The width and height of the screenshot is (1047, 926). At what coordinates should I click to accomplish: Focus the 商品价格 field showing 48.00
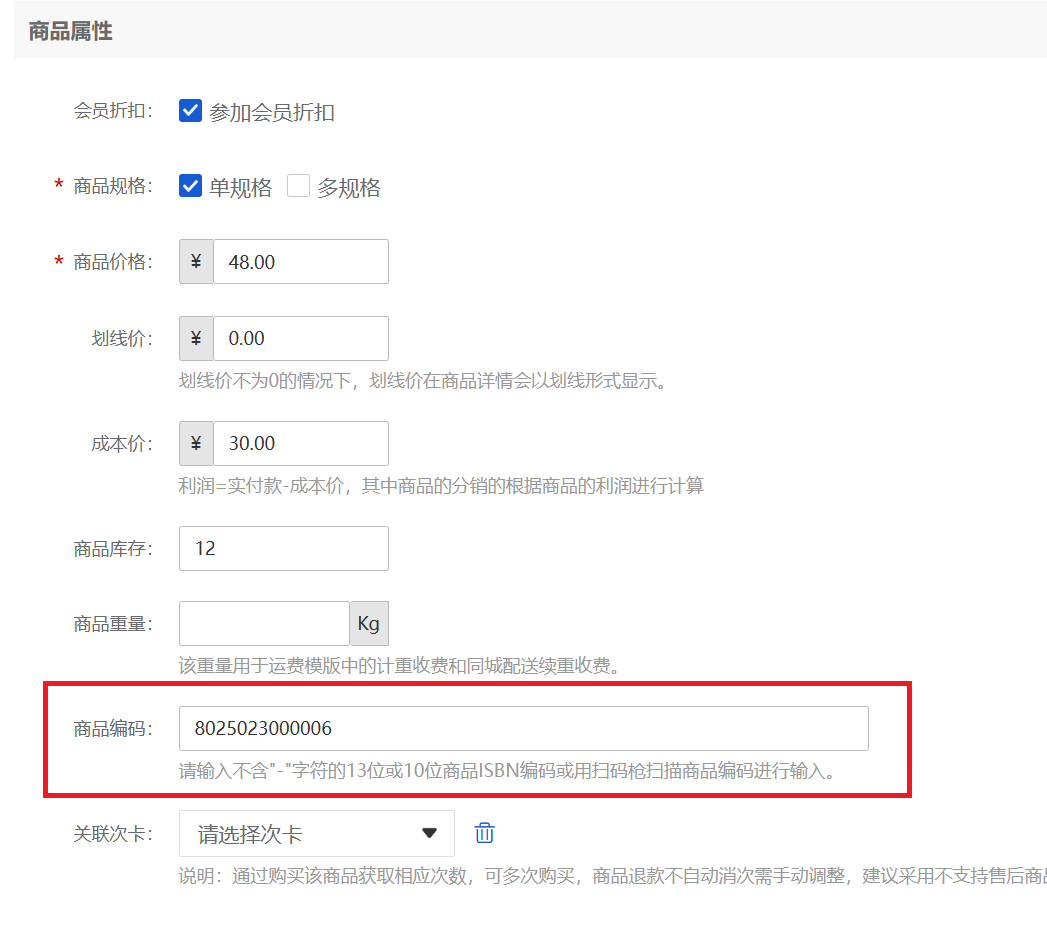(x=300, y=262)
